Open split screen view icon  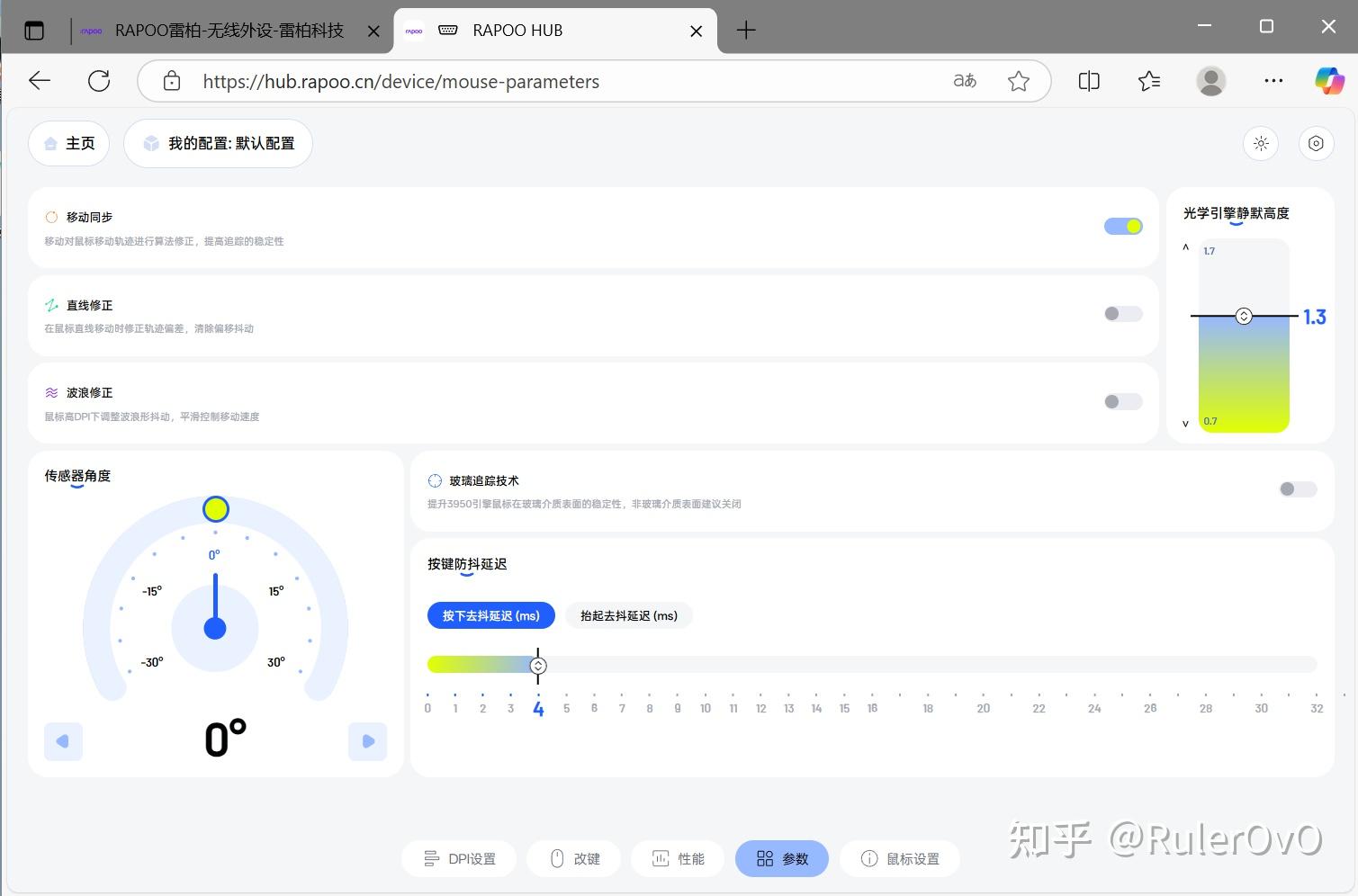coord(1089,81)
